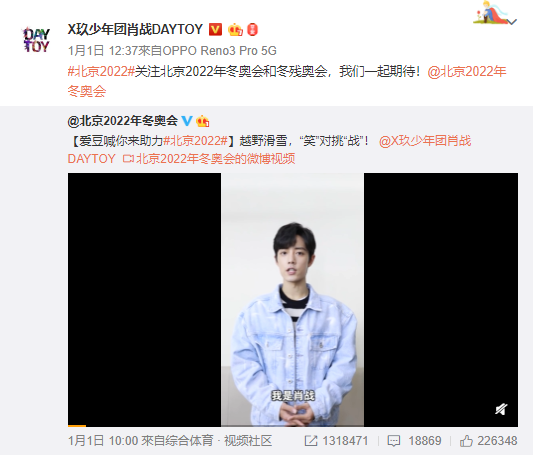This screenshot has height=455, width=533.
Task: Play the video of the man in denim jacket
Action: [x=293, y=299]
